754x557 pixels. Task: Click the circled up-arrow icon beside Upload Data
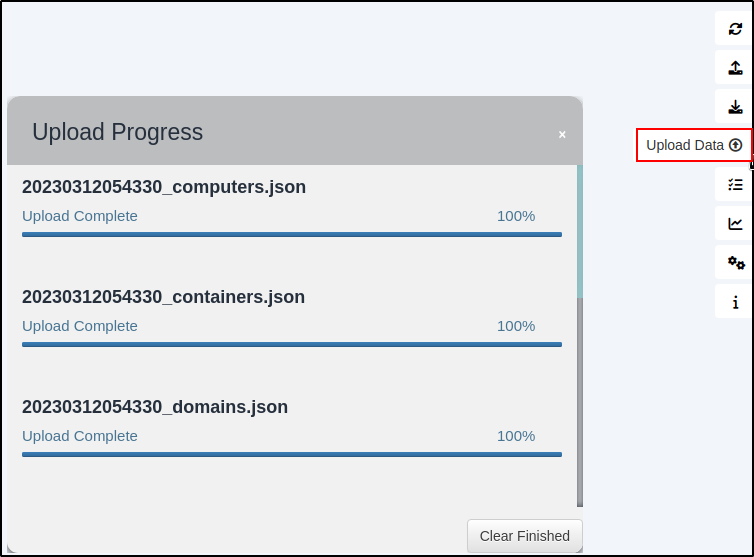(735, 145)
